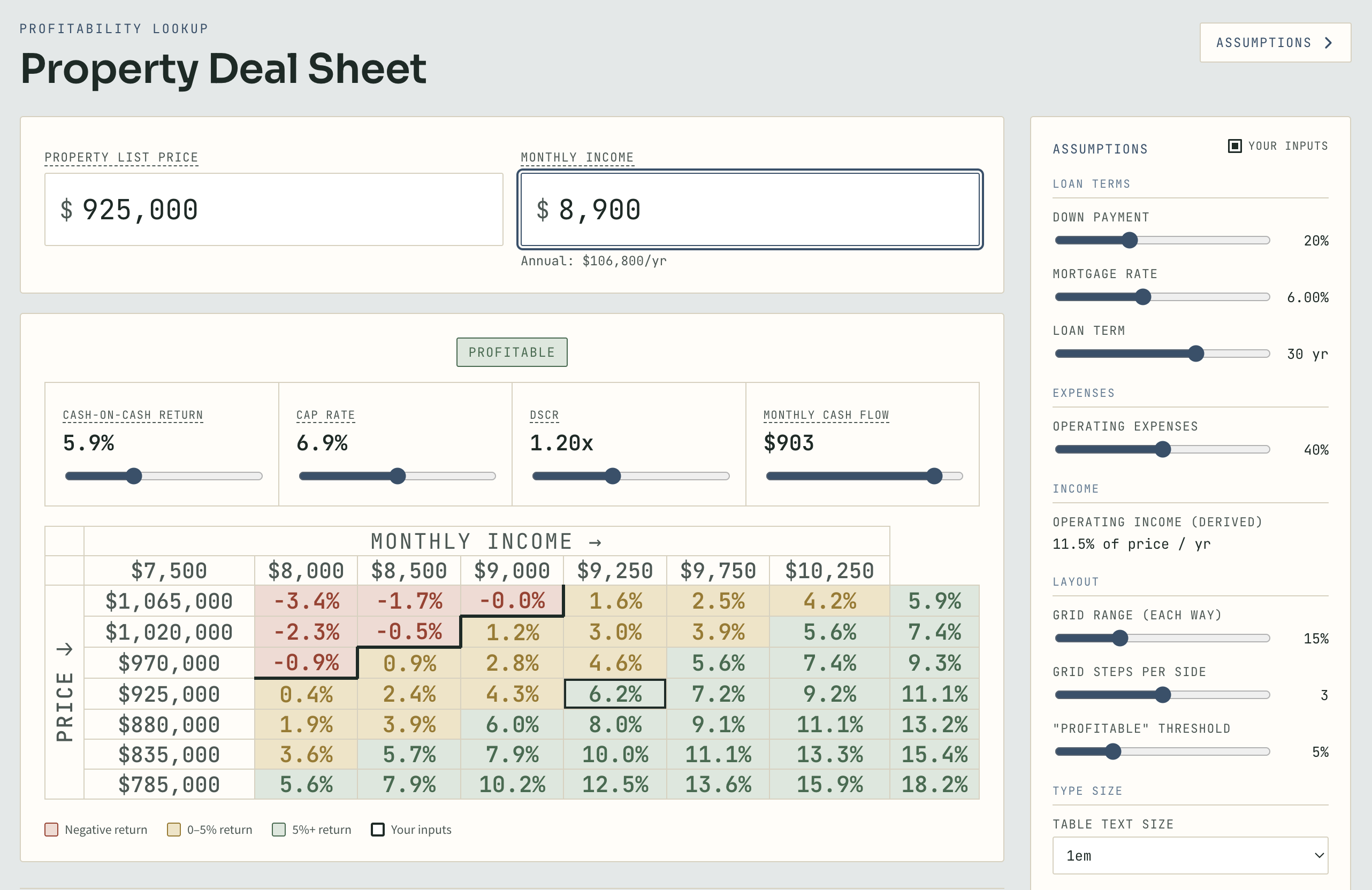Focus the Property List Price input field
The width and height of the screenshot is (1372, 890).
pyautogui.click(x=274, y=210)
